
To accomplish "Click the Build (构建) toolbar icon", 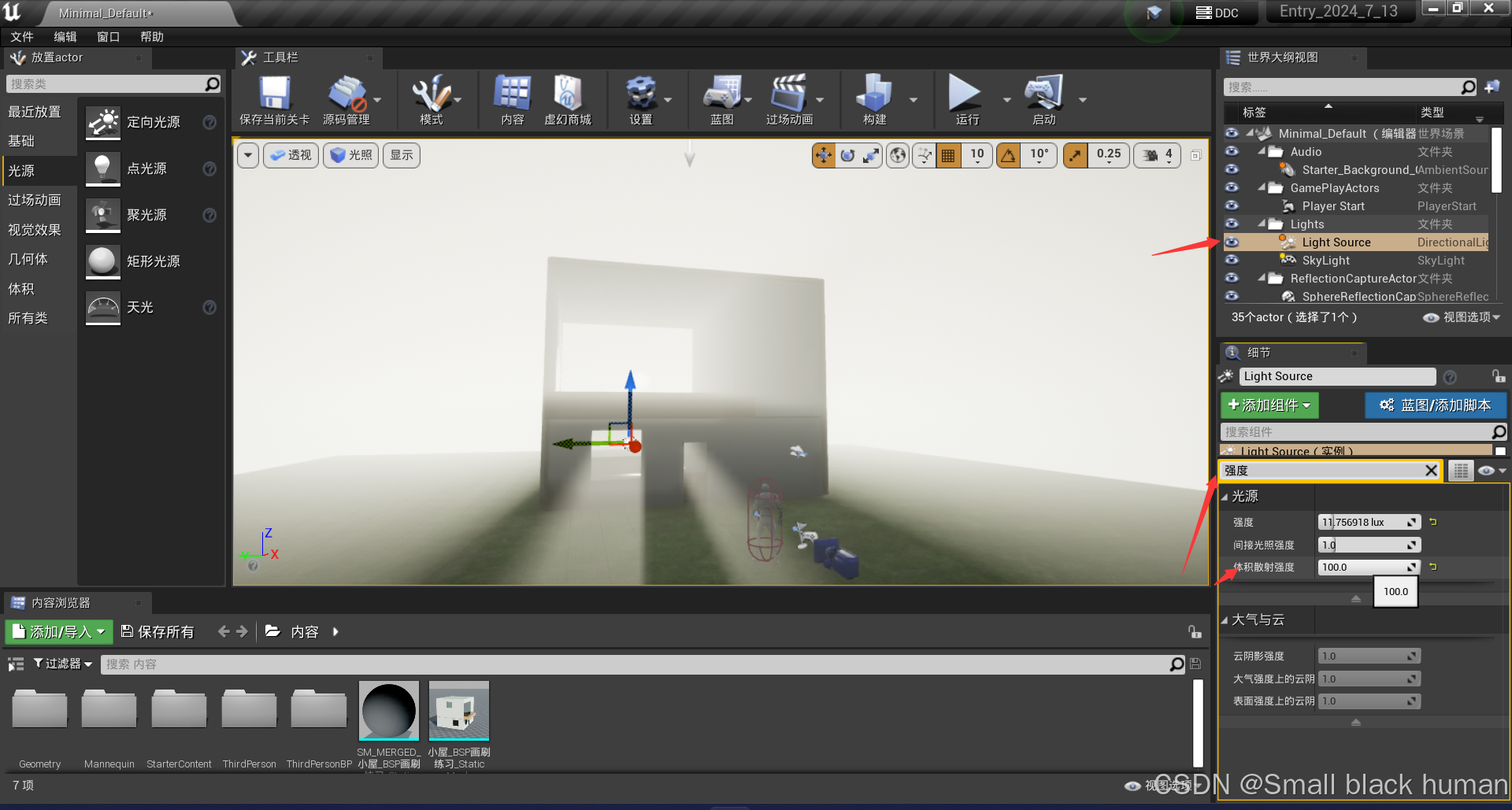I will click(874, 95).
